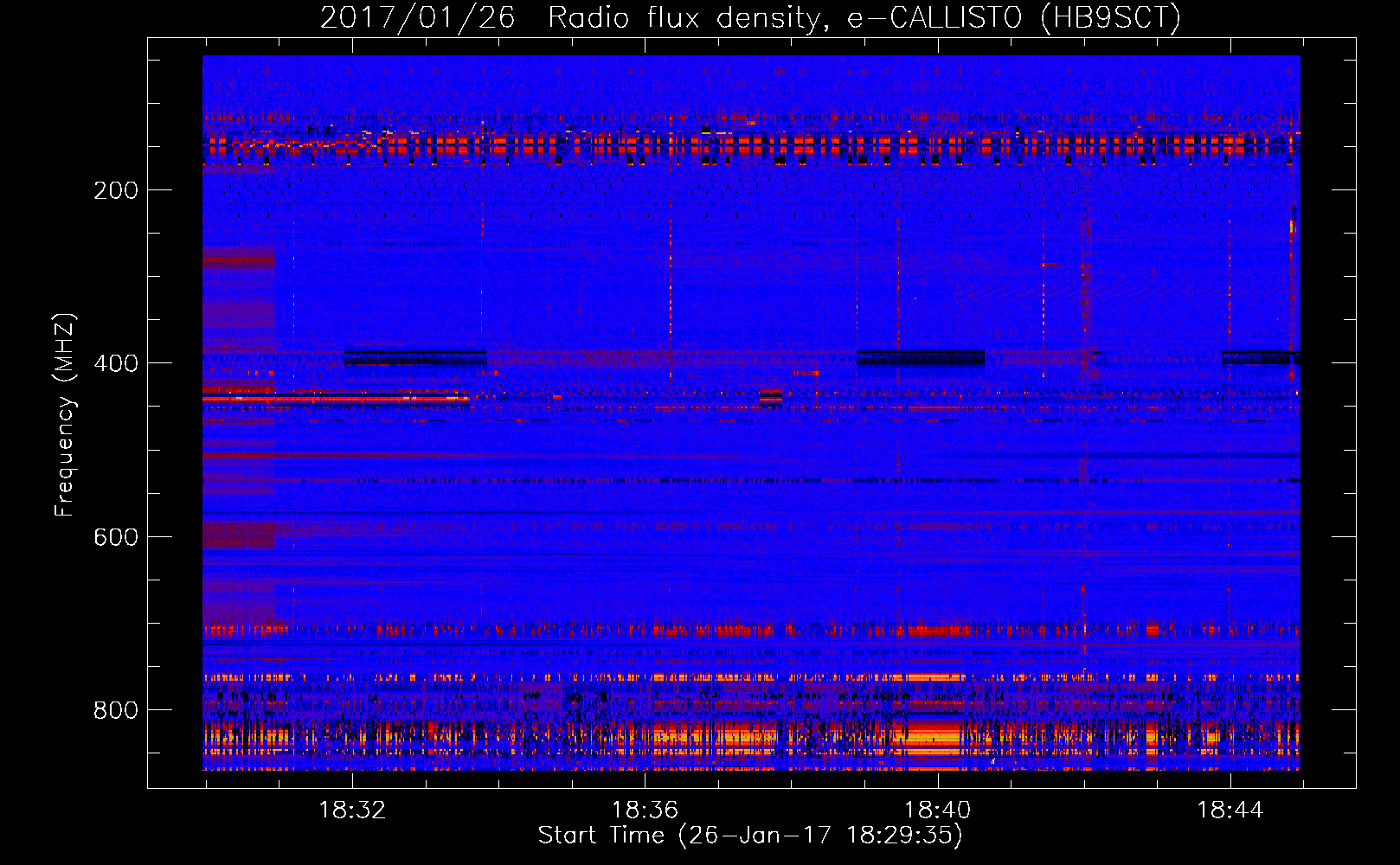Click the 600 frequency tick label
The image size is (1400, 865).
116,537
